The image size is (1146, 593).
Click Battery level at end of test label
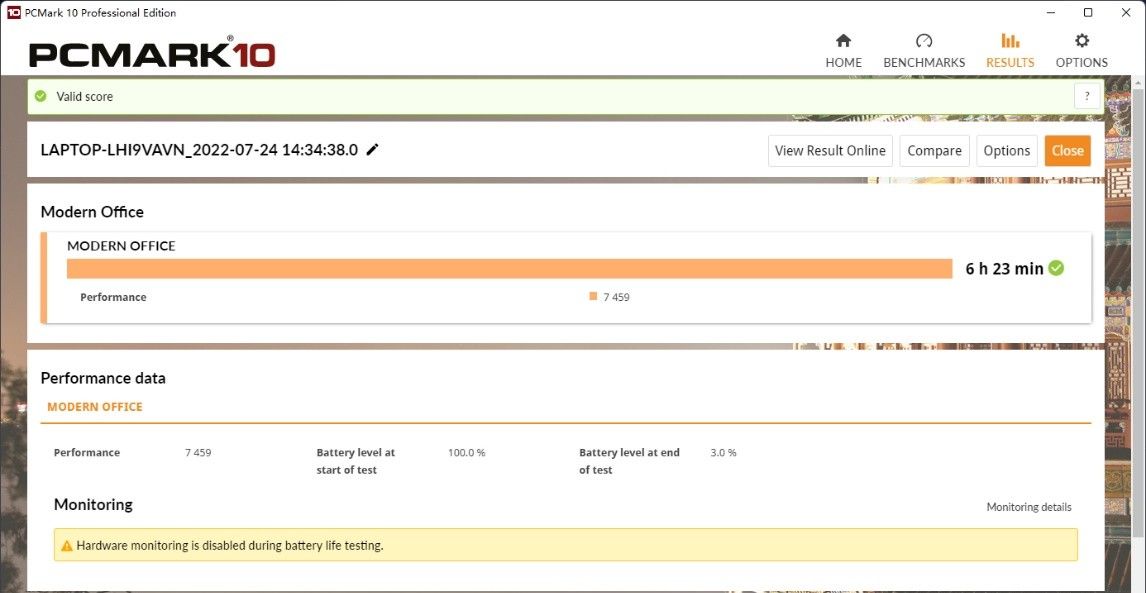(629, 461)
